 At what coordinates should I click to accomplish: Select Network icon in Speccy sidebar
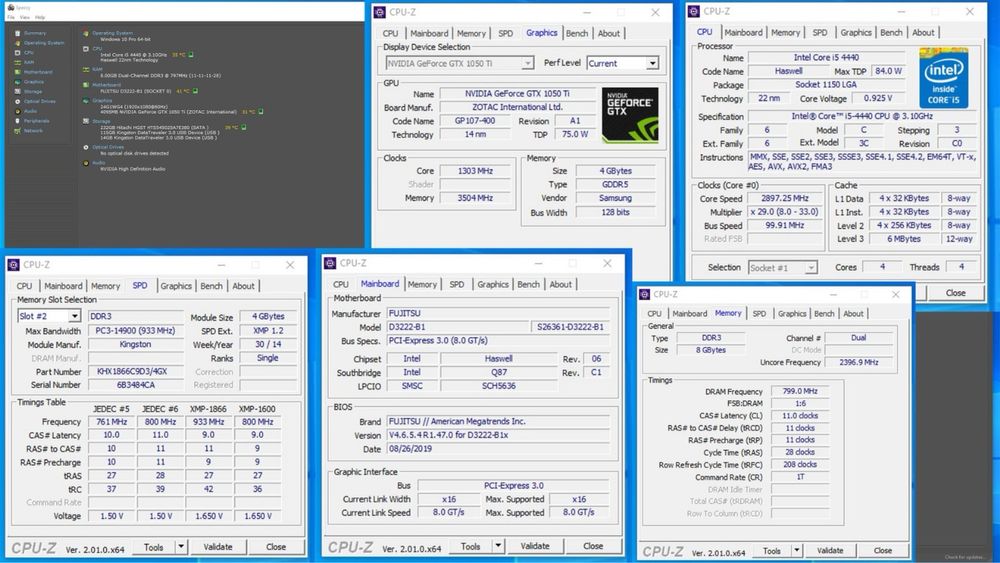click(x=17, y=131)
